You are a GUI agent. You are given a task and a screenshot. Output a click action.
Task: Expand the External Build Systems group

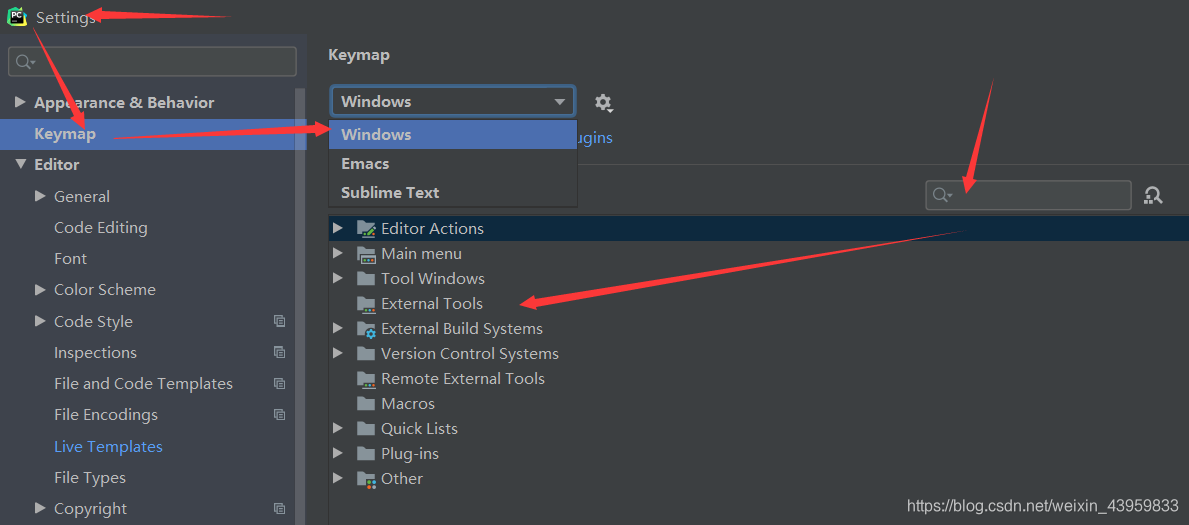pos(337,328)
